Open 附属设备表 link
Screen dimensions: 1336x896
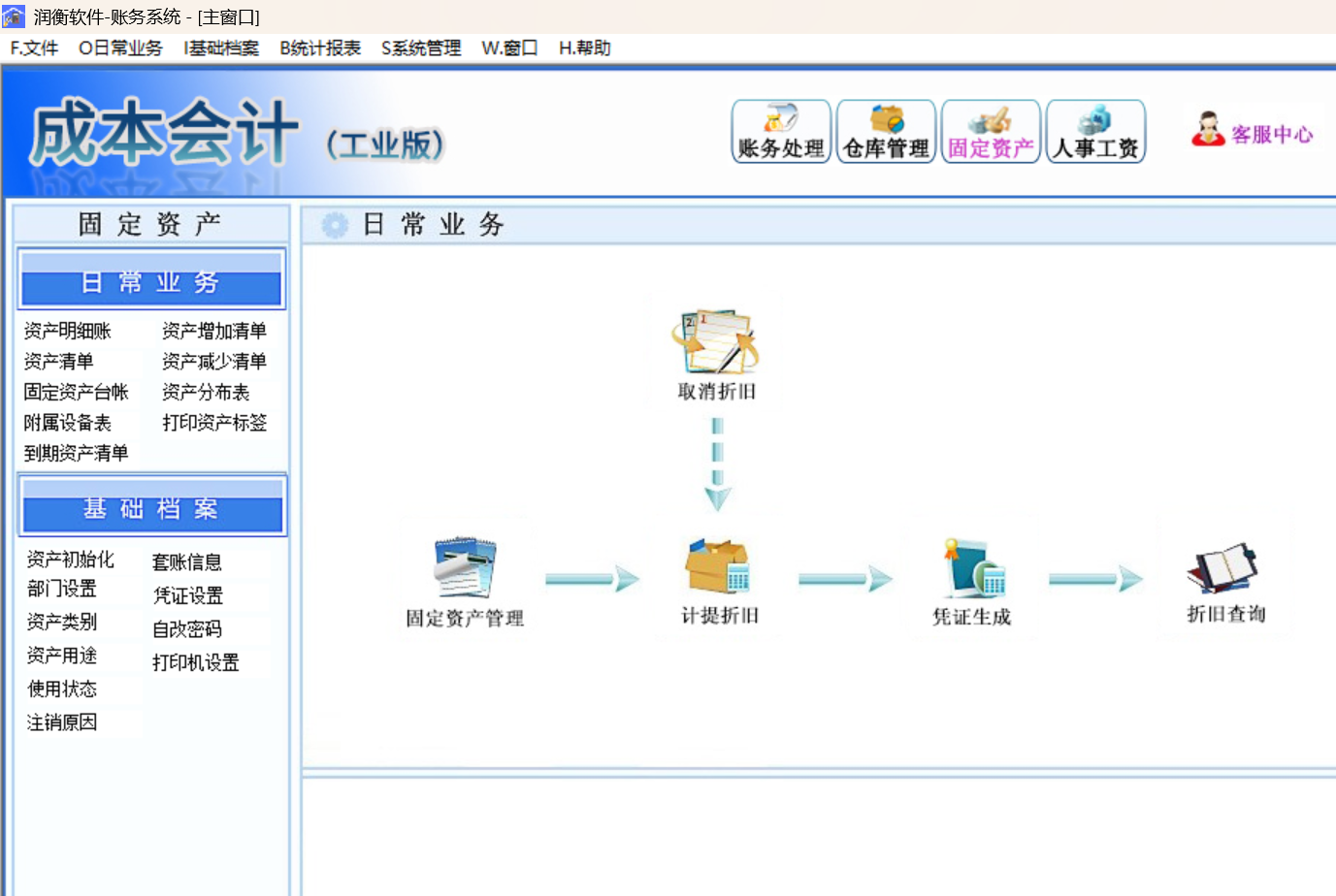68,423
